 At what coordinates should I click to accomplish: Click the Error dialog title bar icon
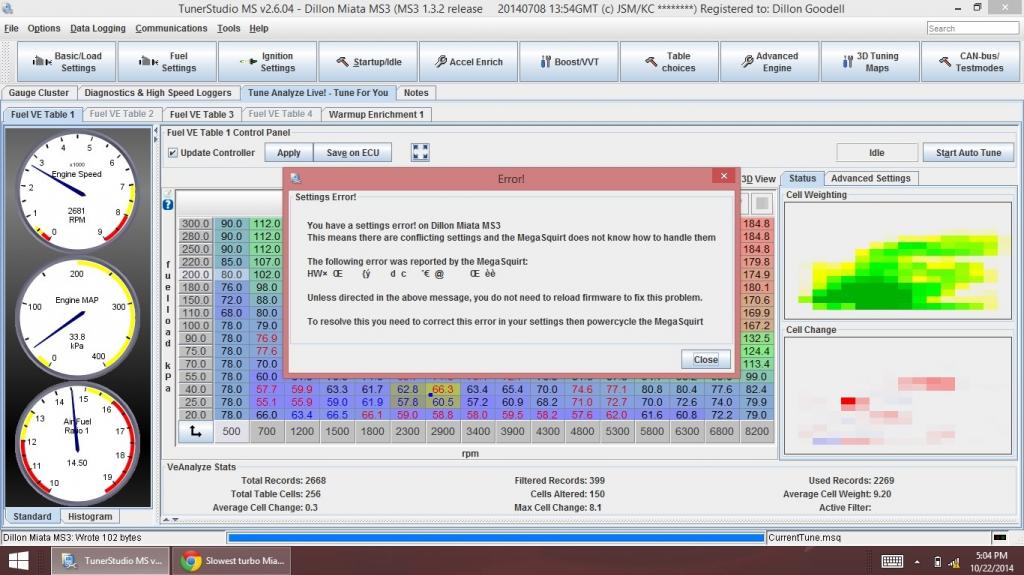(x=296, y=178)
